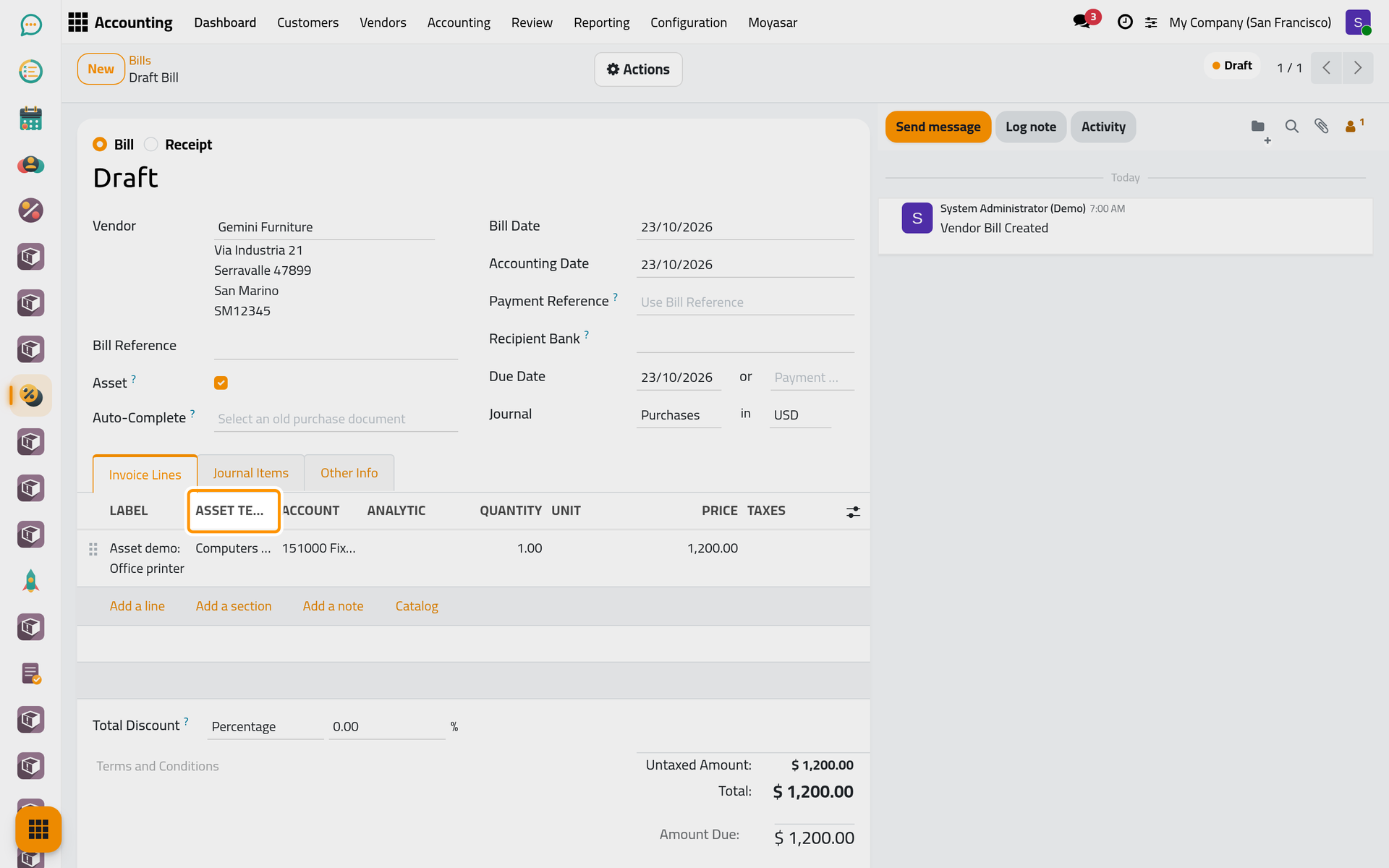Open the Vendors menu
The width and height of the screenshot is (1389, 868).
click(383, 22)
